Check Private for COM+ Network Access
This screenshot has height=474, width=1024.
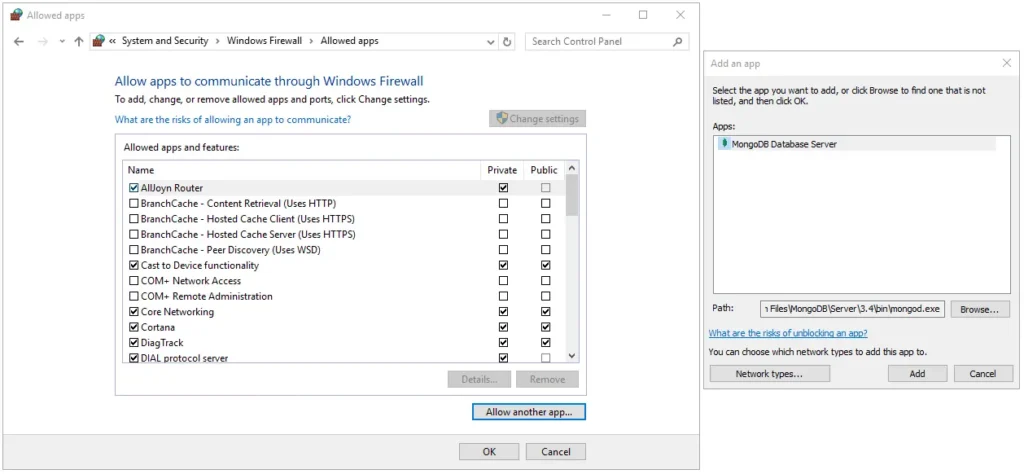[503, 281]
